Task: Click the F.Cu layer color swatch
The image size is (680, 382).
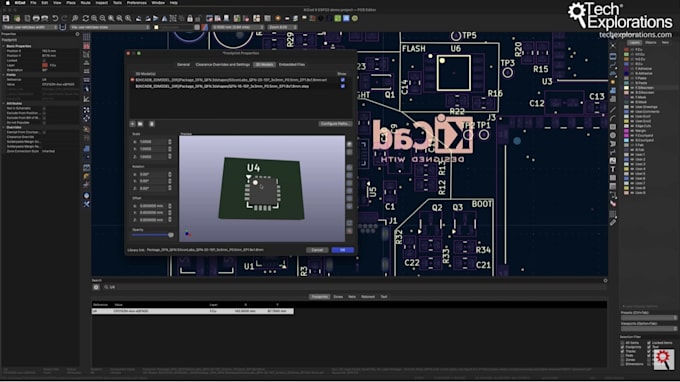Action: tap(626, 50)
